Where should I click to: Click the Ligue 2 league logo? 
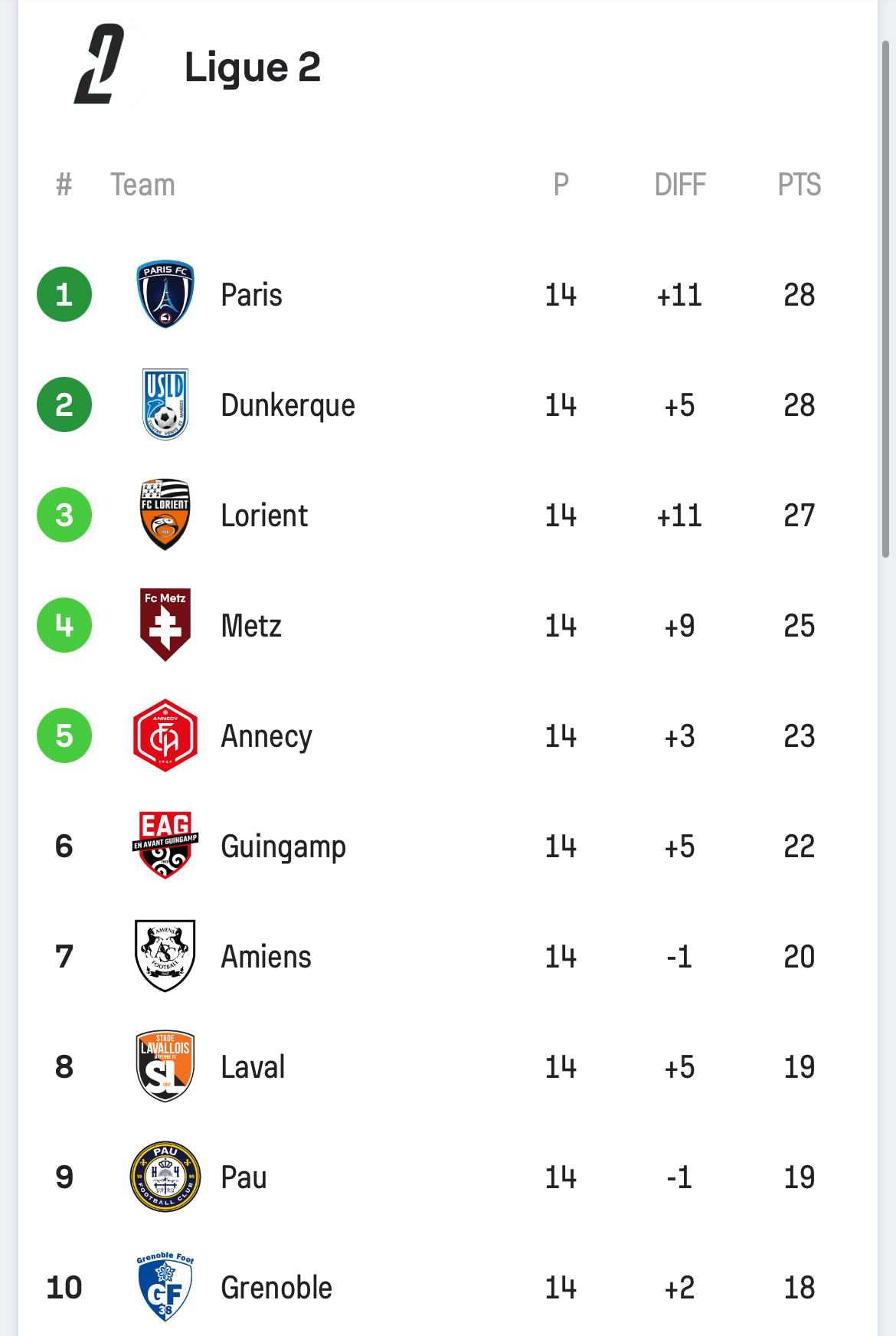[x=99, y=64]
